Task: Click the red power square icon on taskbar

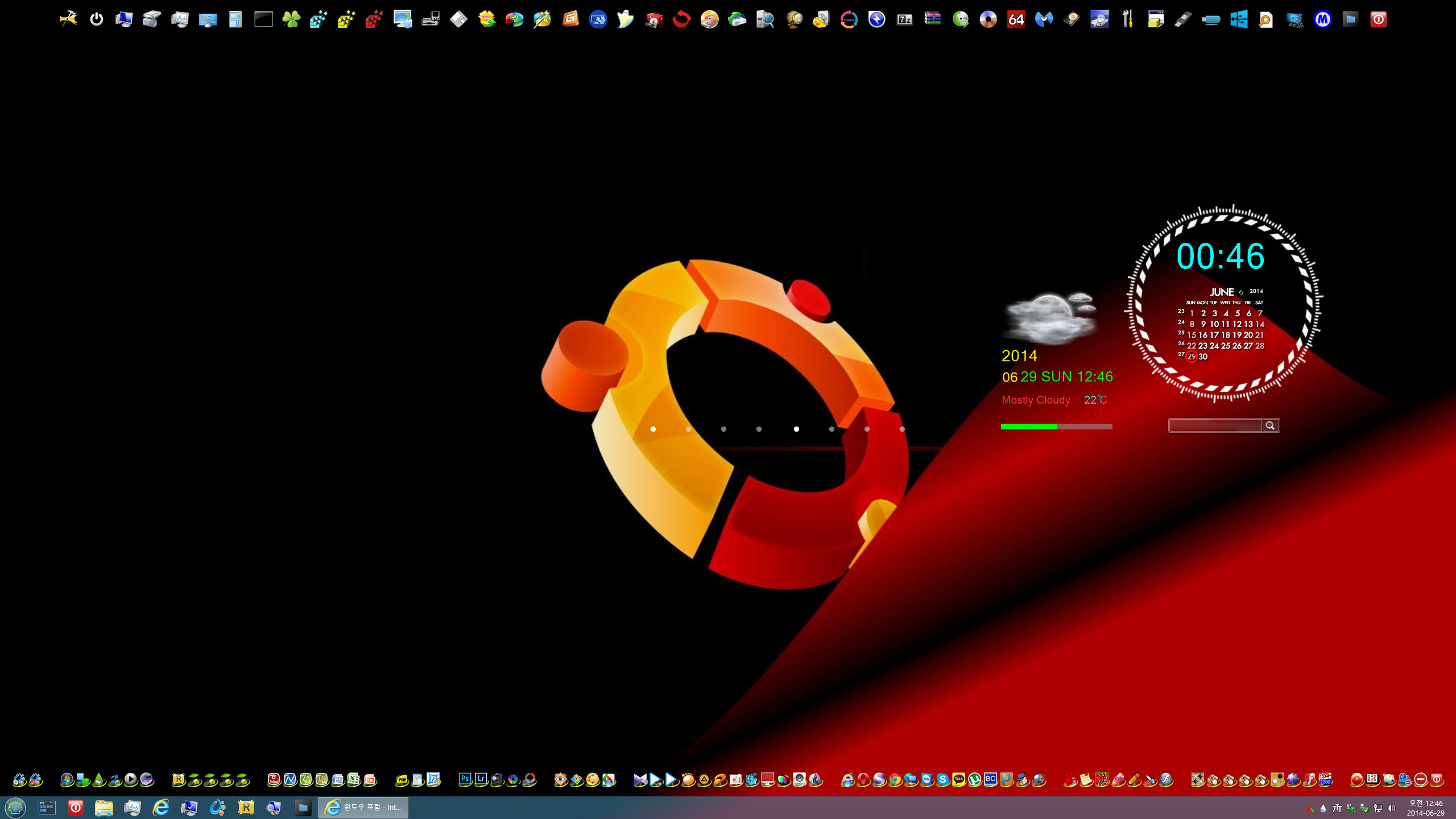Action: pos(75,807)
